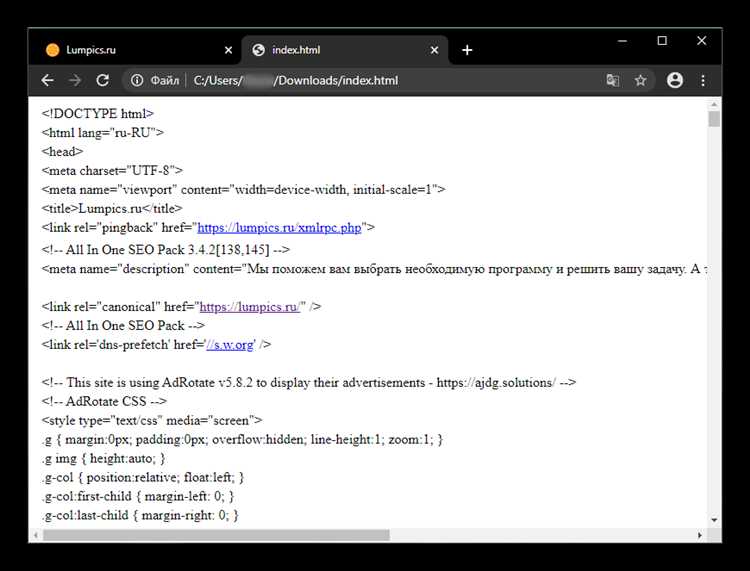This screenshot has width=750, height=571.
Task: Click the forward navigation arrow
Action: (x=74, y=80)
